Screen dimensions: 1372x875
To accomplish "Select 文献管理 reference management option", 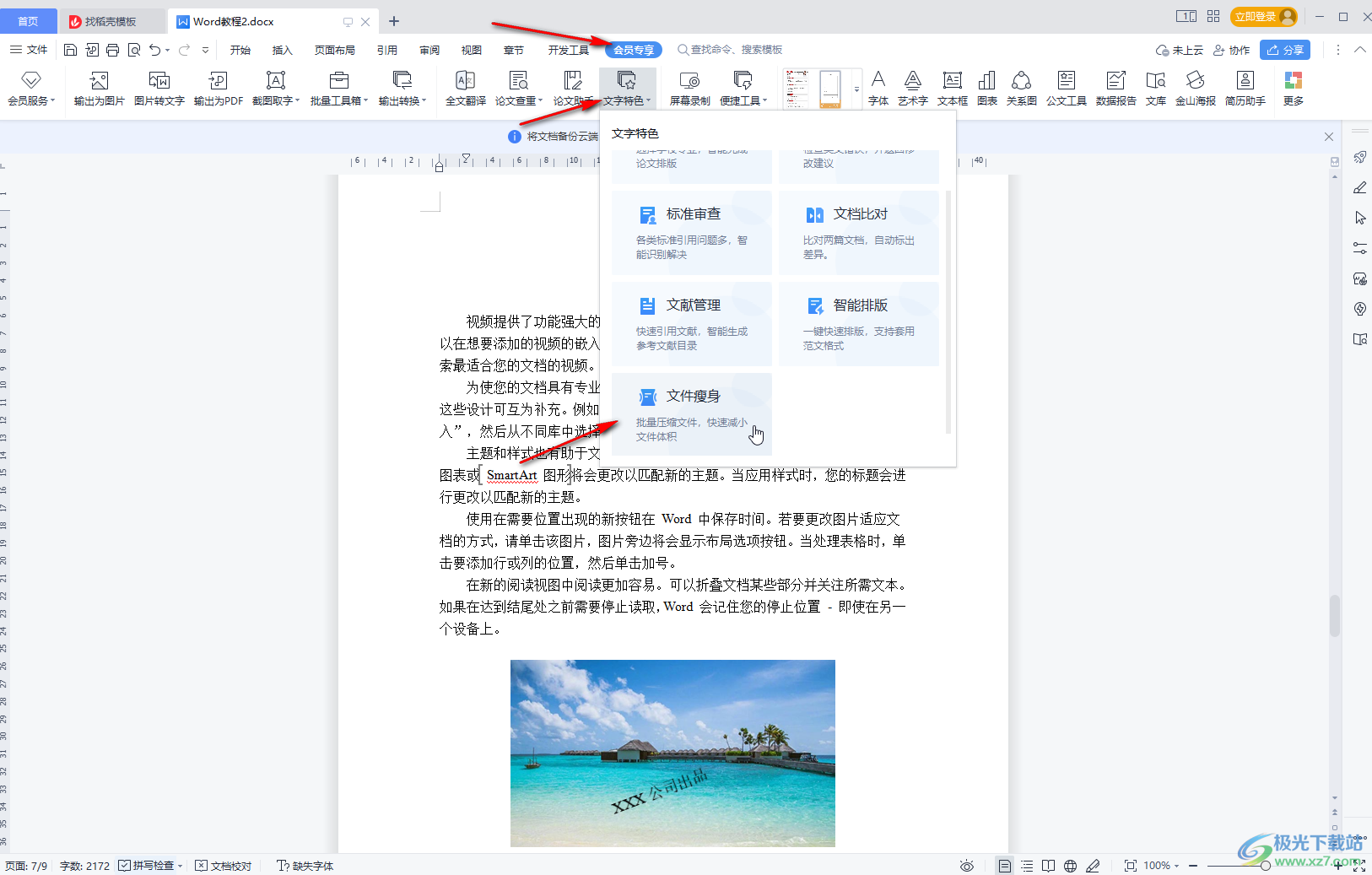I will [x=691, y=324].
